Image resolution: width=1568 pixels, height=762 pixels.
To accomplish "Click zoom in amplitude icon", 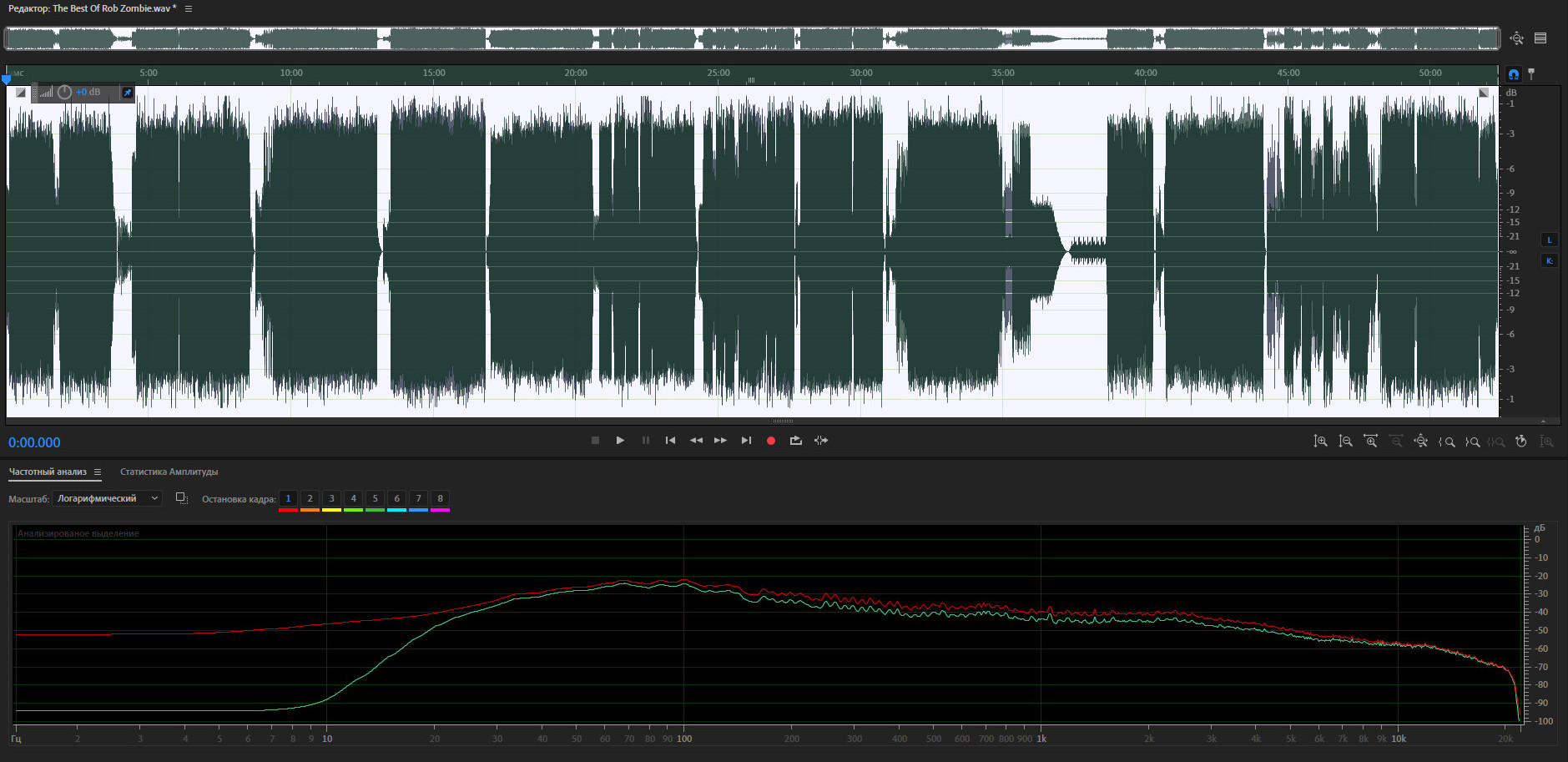I will point(1320,442).
